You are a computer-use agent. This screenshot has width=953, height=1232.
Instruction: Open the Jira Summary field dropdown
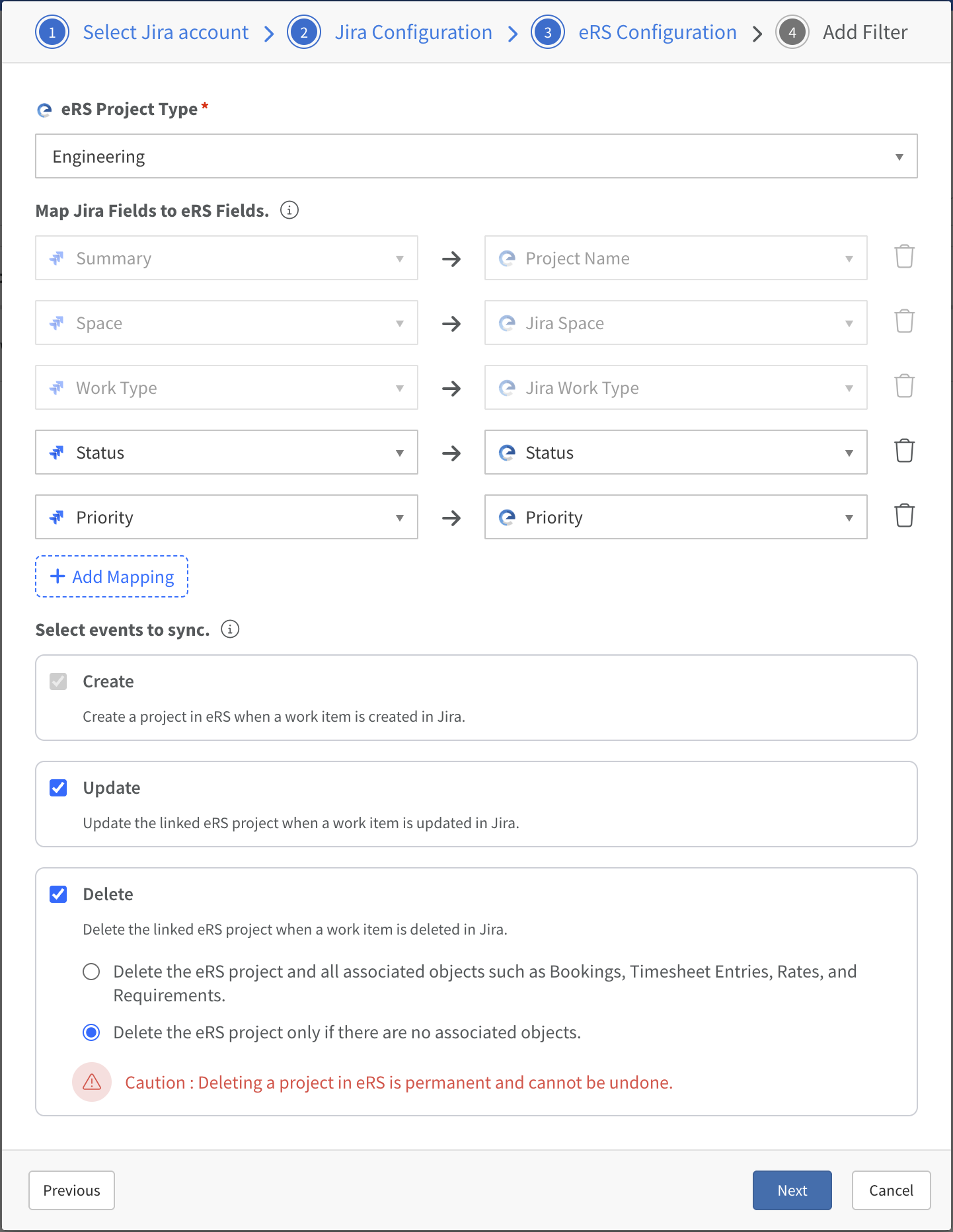pos(227,258)
